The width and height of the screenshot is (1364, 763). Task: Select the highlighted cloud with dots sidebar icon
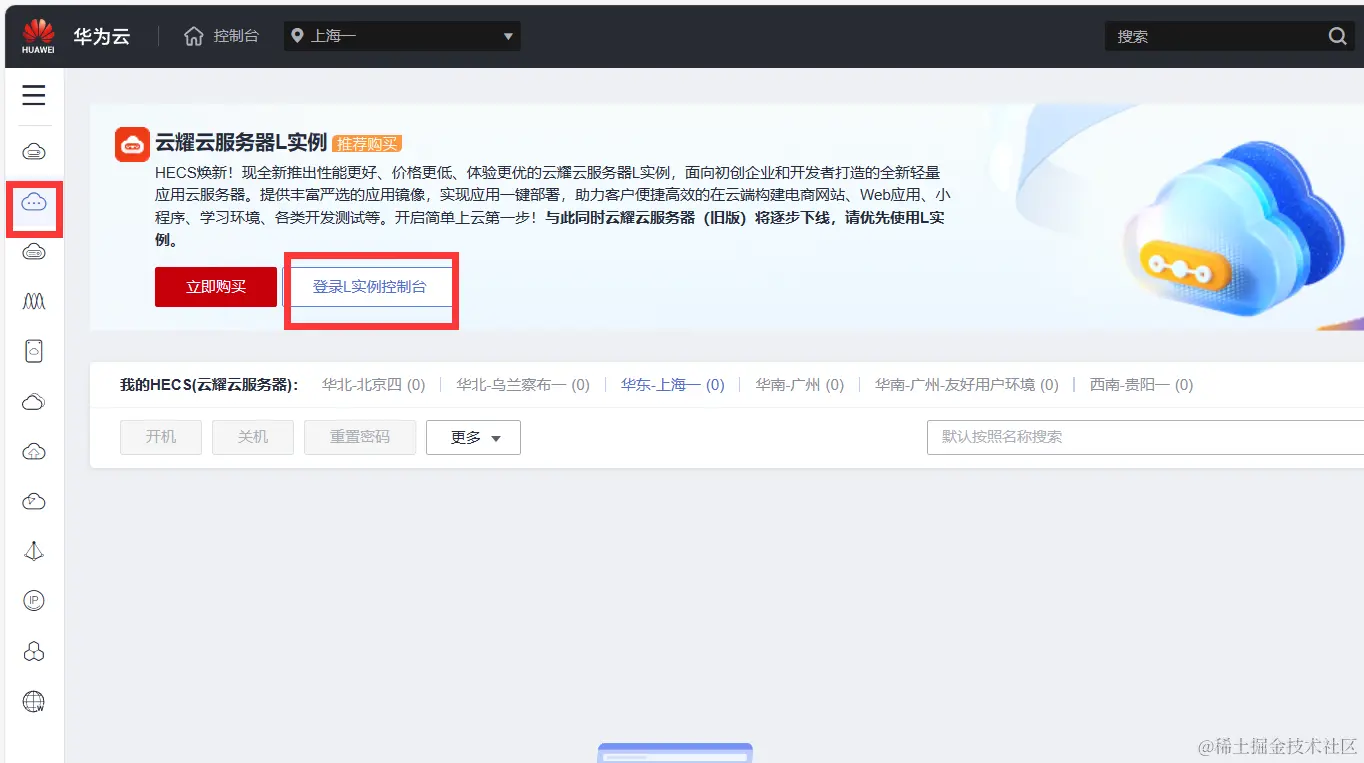(34, 202)
